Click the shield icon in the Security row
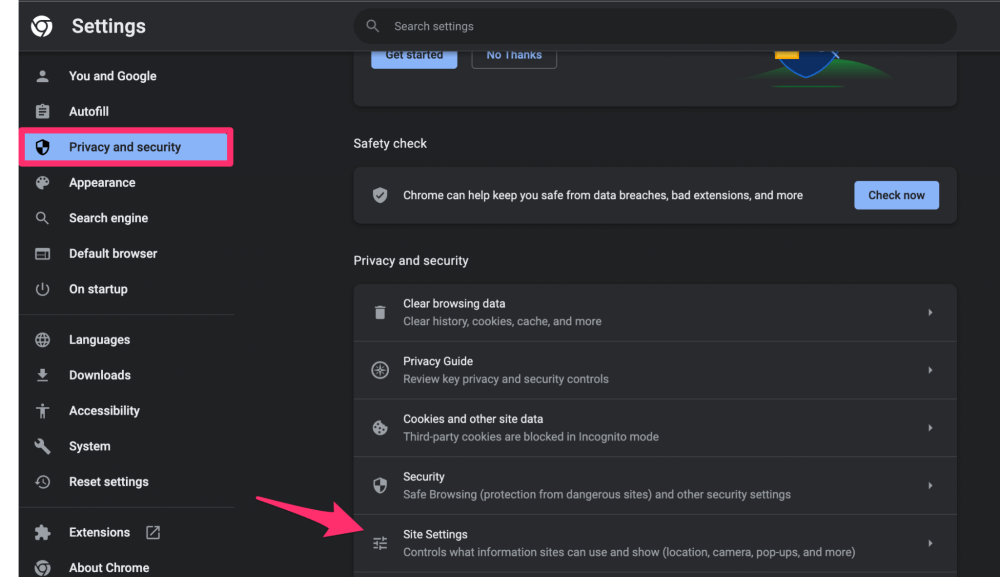This screenshot has height=577, width=1000. pyautogui.click(x=380, y=486)
